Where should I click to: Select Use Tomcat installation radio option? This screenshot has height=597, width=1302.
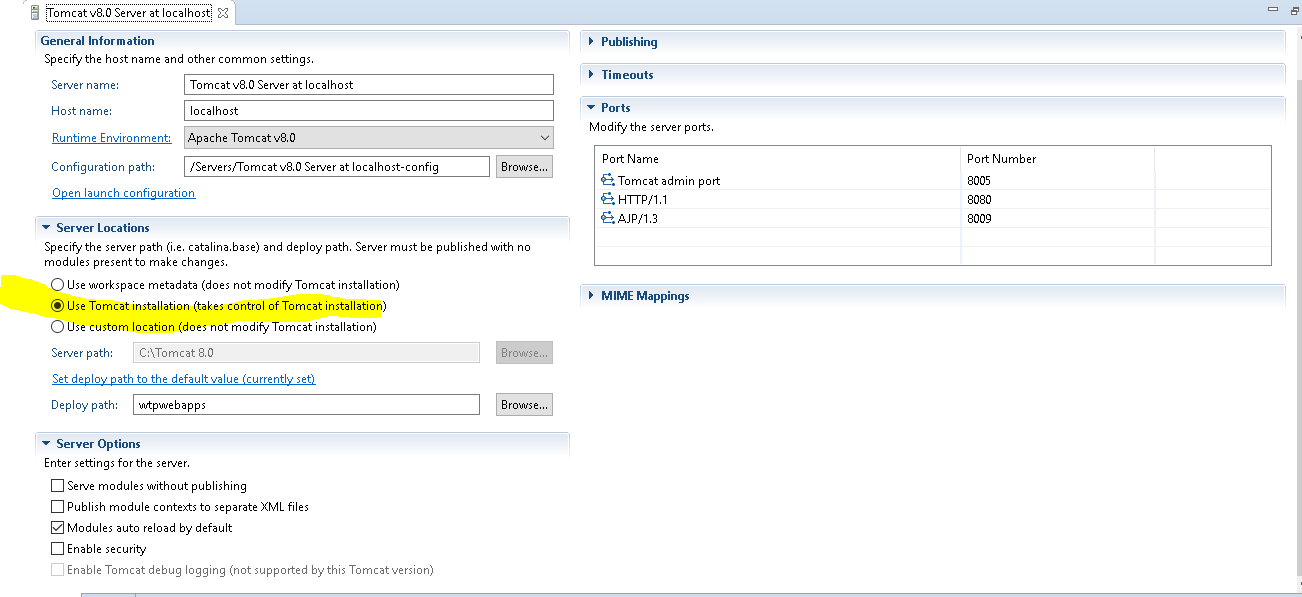point(57,306)
